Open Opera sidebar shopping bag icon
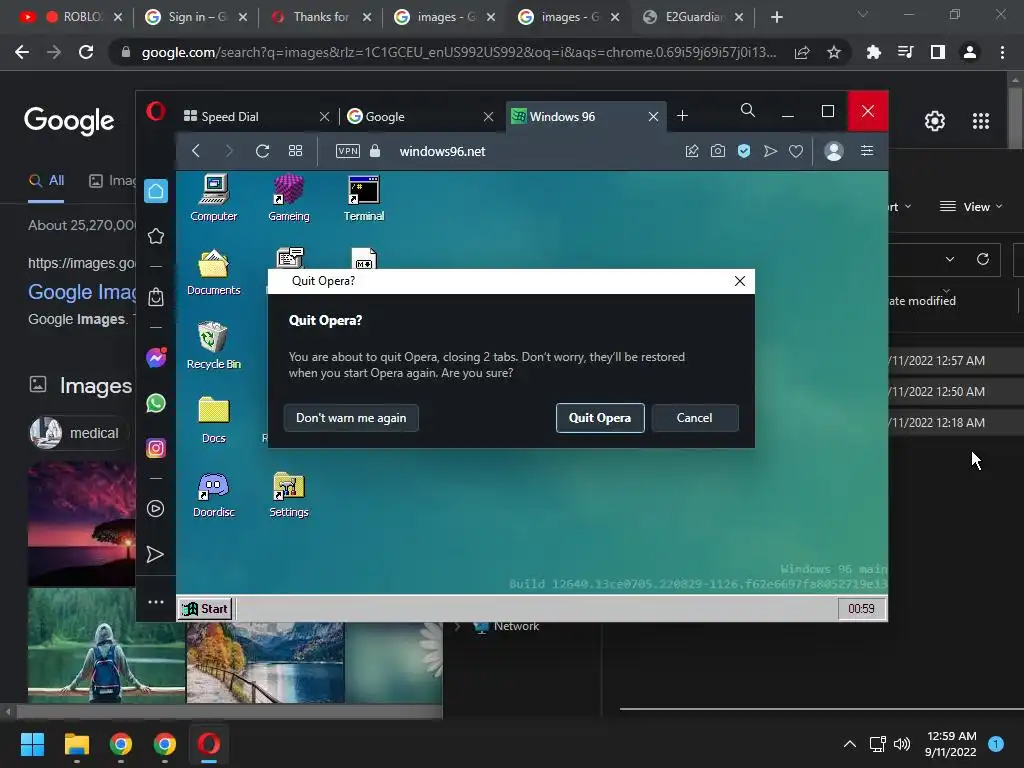The width and height of the screenshot is (1024, 768). (155, 297)
